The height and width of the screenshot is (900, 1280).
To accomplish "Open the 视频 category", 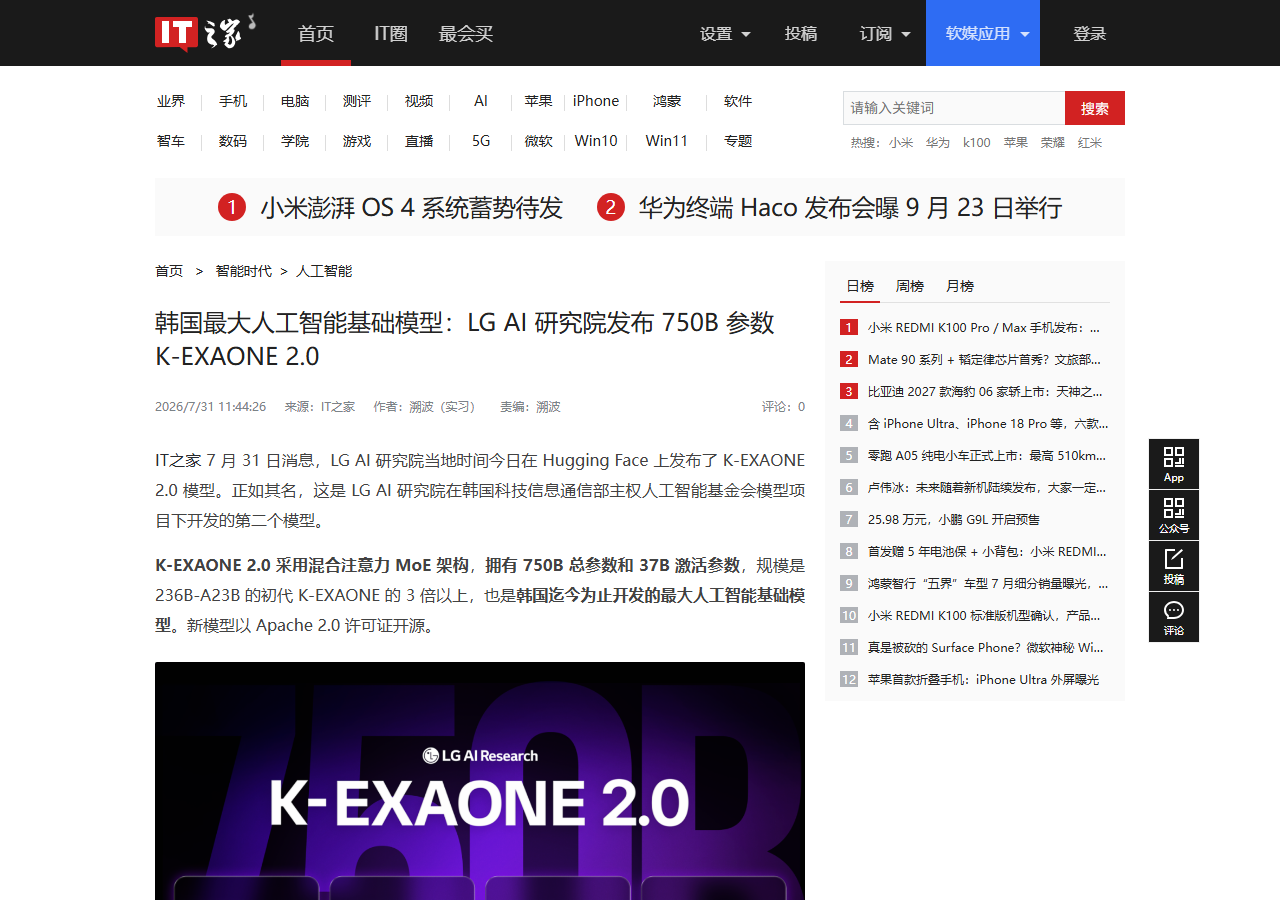I will point(419,101).
